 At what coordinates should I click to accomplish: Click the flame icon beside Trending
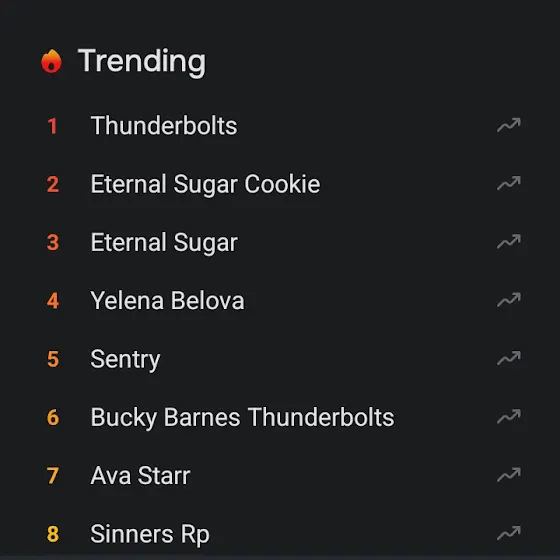pyautogui.click(x=51, y=61)
